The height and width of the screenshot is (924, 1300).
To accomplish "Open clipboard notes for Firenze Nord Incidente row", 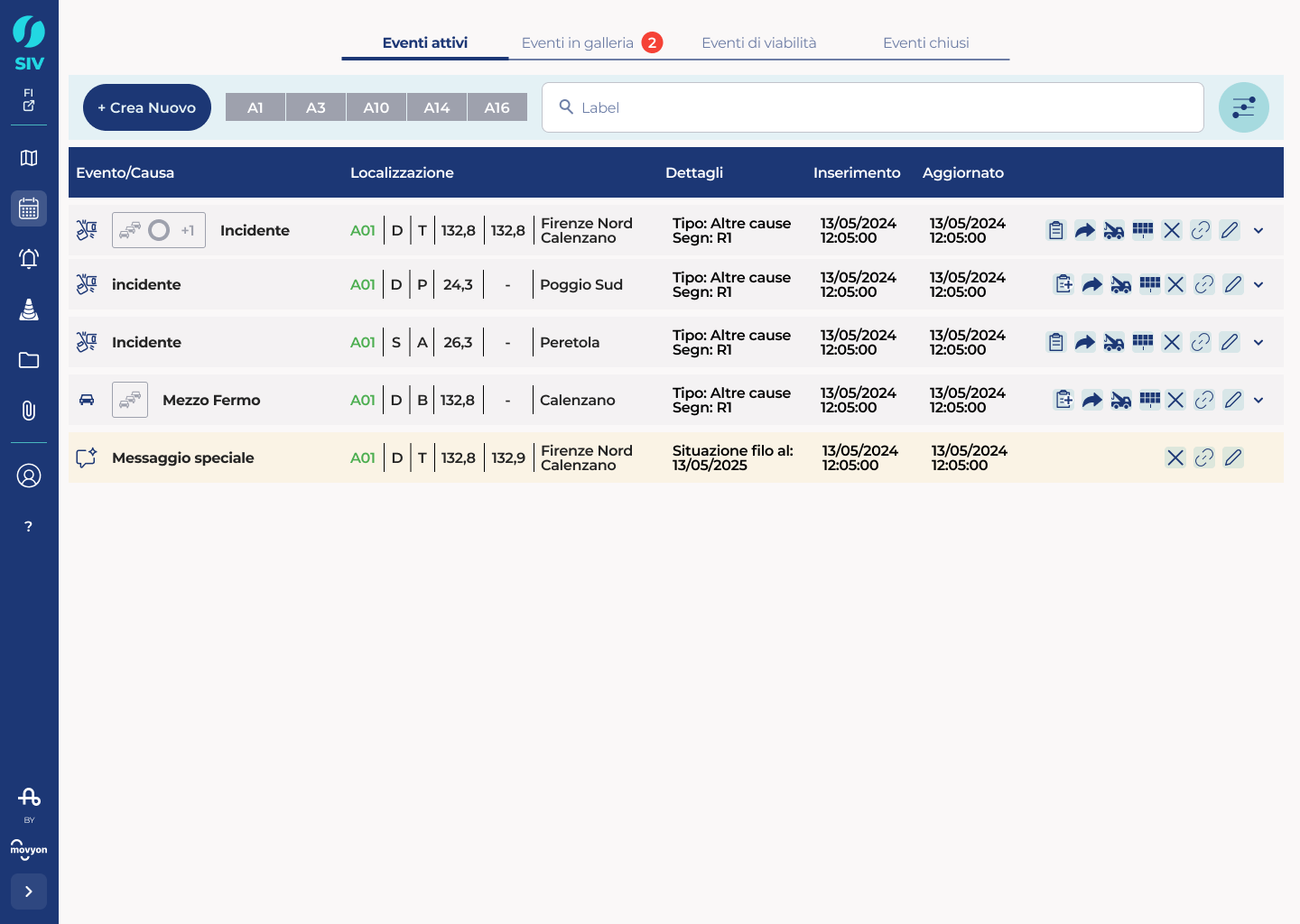I will [1056, 230].
